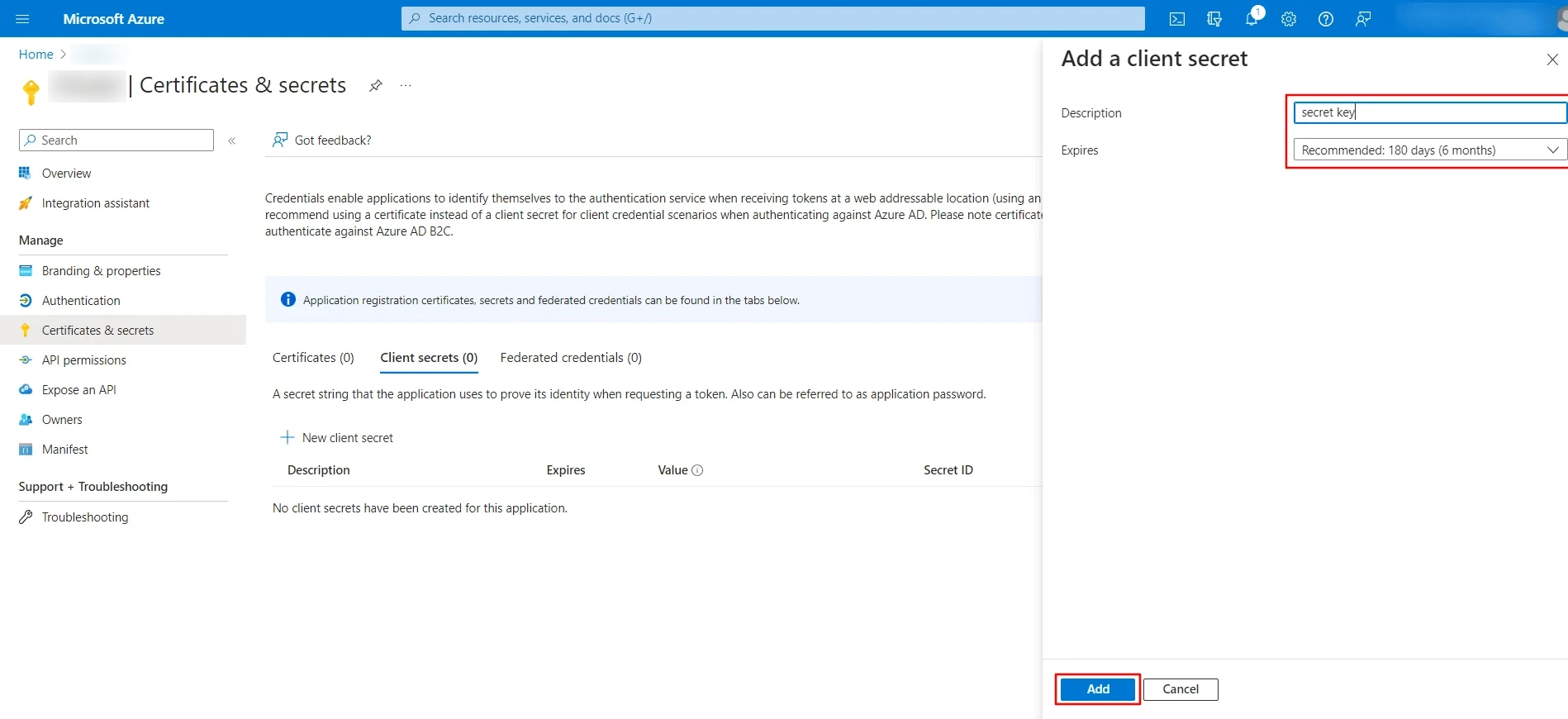Click the blue info icon in banner
The height and width of the screenshot is (719, 1568).
[x=288, y=299]
